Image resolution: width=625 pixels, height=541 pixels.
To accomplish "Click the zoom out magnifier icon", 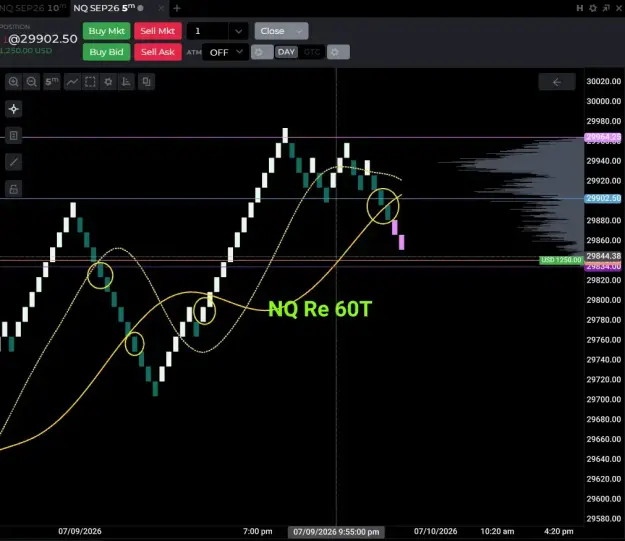I will coord(31,82).
